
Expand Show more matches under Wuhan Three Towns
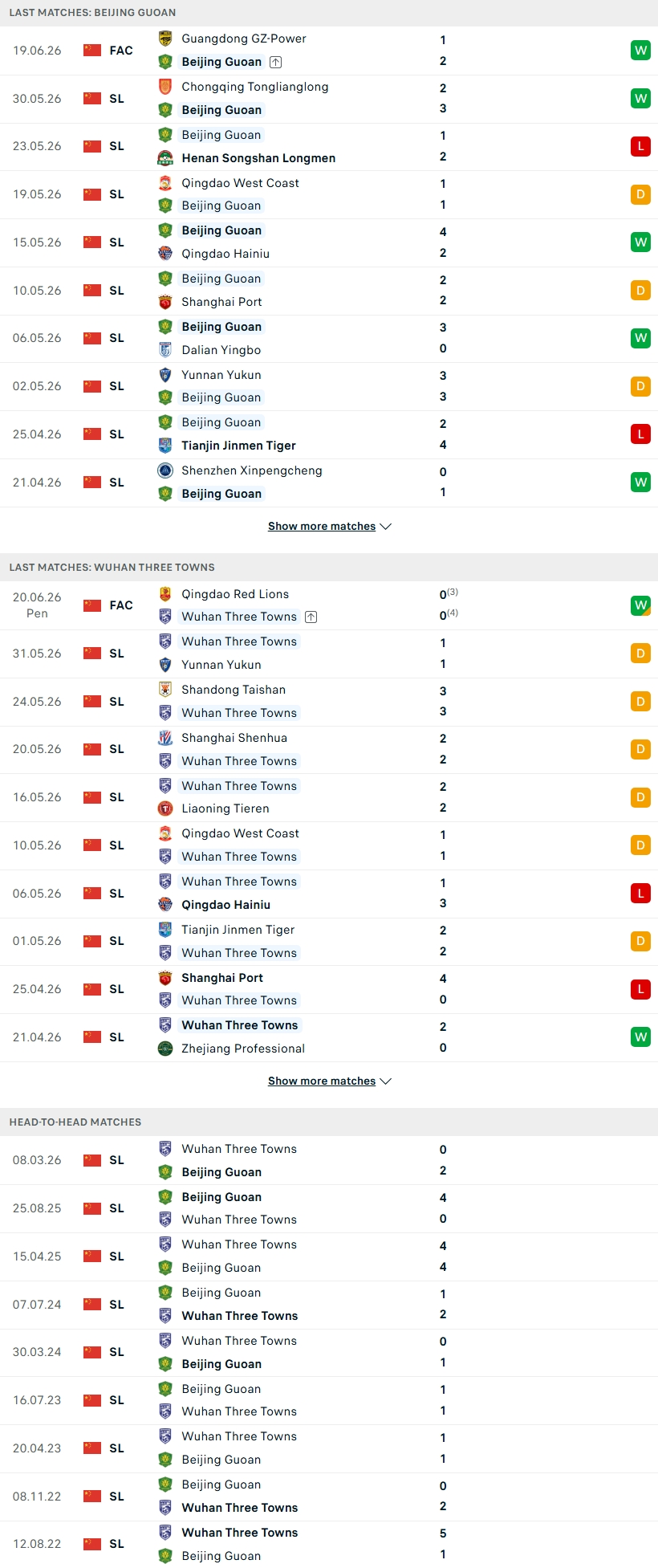click(x=330, y=1081)
